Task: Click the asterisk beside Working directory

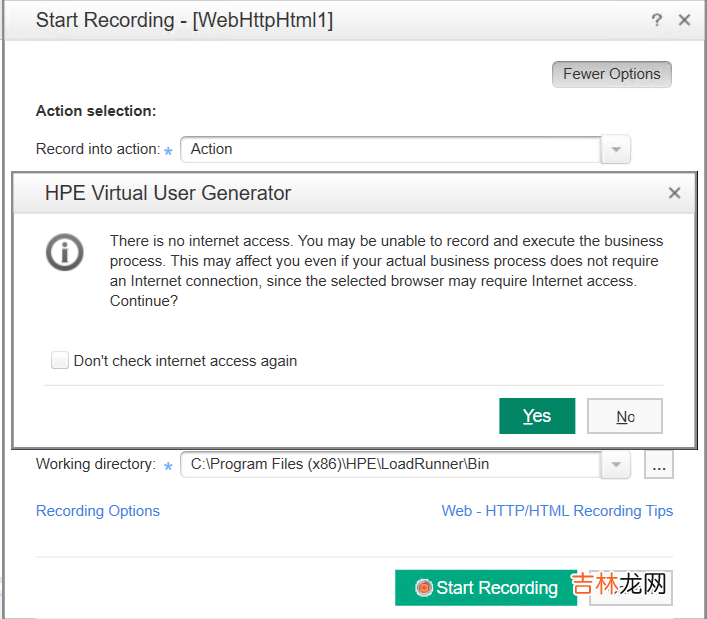Action: (x=168, y=466)
